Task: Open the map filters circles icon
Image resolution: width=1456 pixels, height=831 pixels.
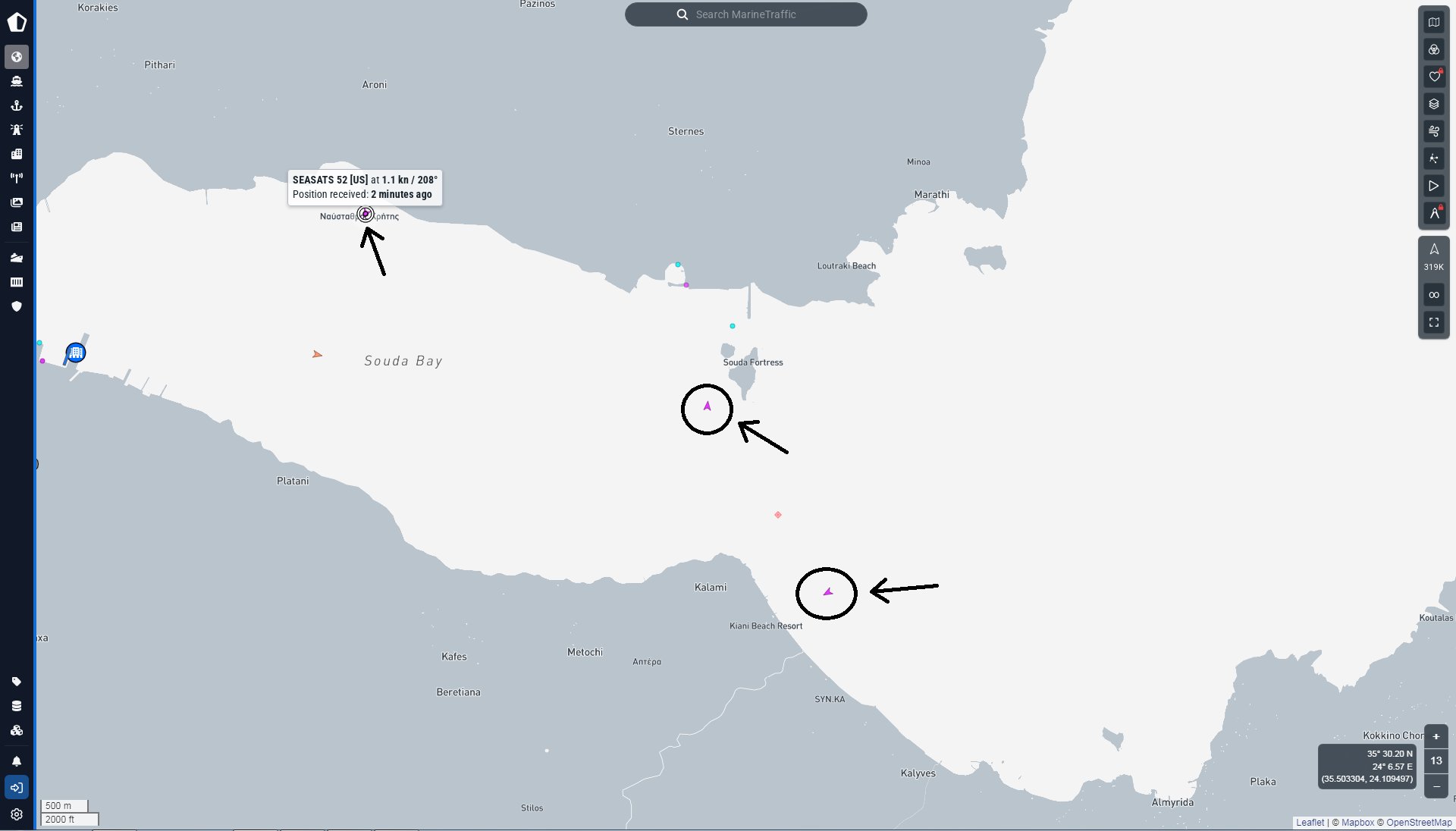Action: pos(1433,49)
